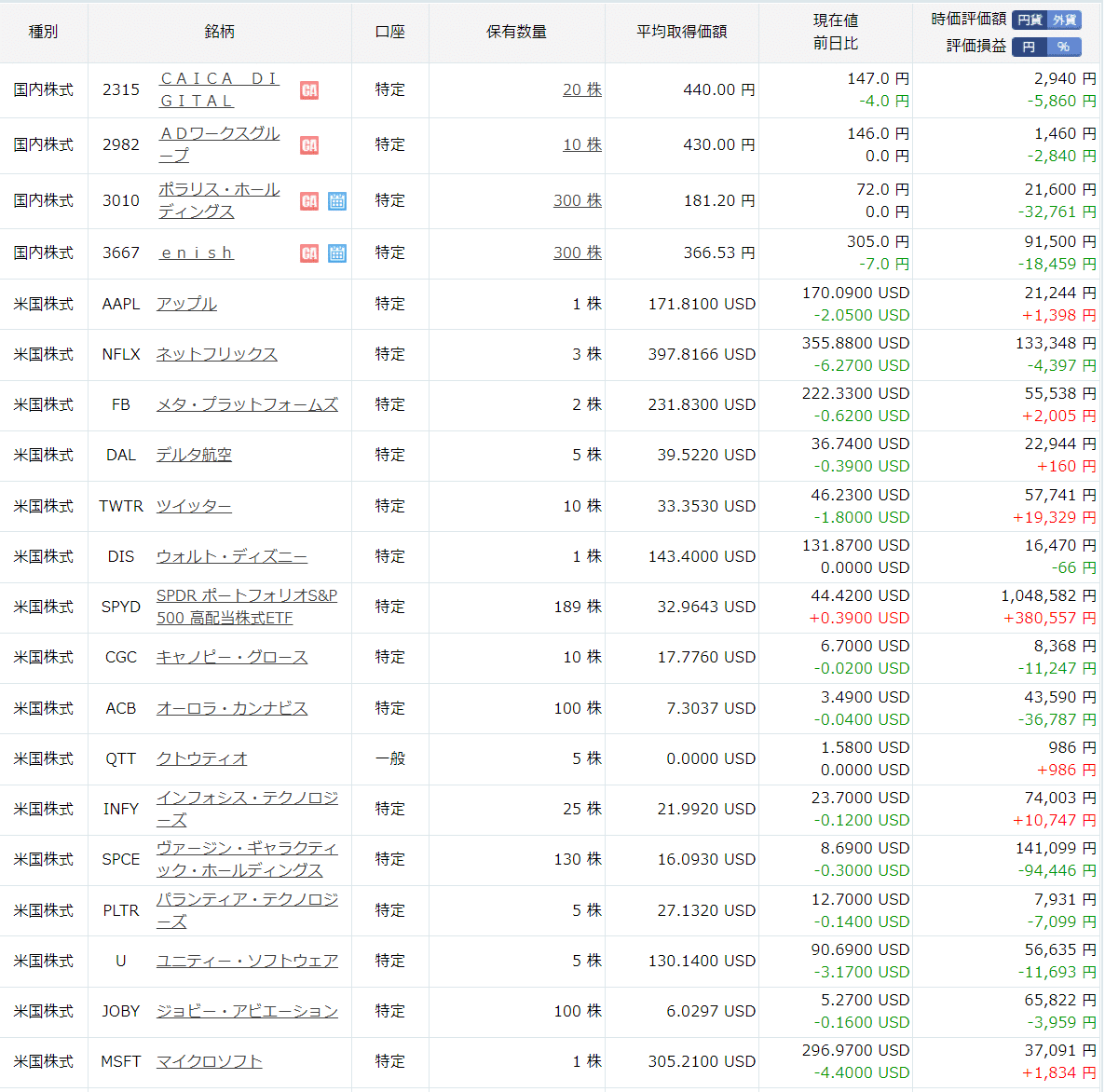Click the 銘柄 column header
This screenshot has width=1105, height=1092.
point(219,32)
